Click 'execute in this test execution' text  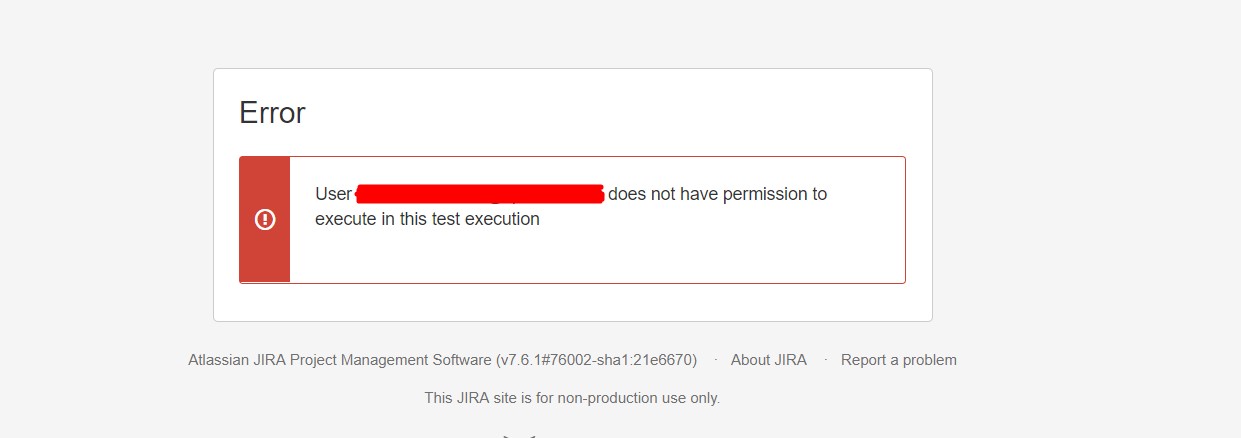click(x=427, y=219)
